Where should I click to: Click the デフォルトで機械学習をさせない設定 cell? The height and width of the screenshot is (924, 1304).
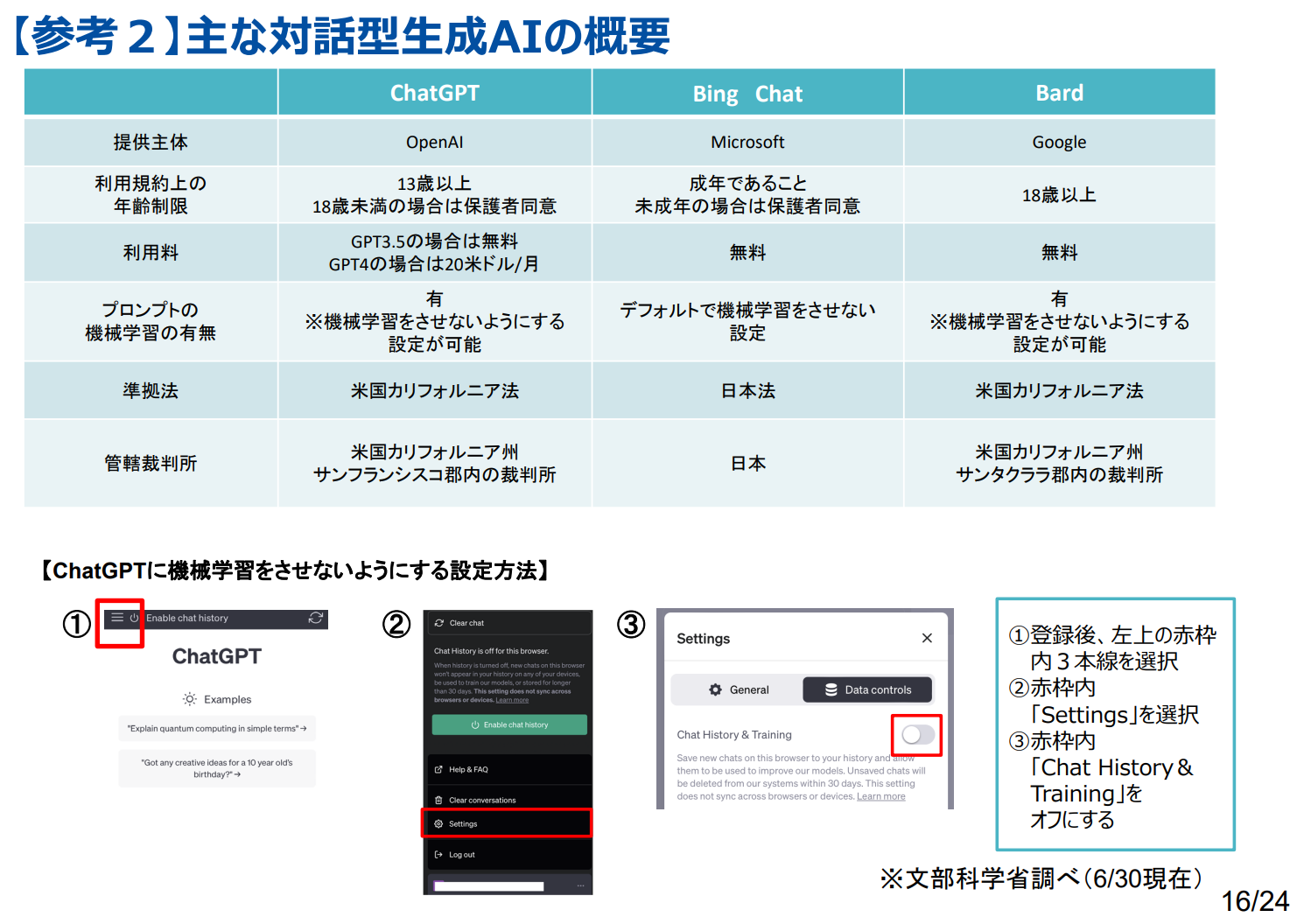[x=747, y=321]
